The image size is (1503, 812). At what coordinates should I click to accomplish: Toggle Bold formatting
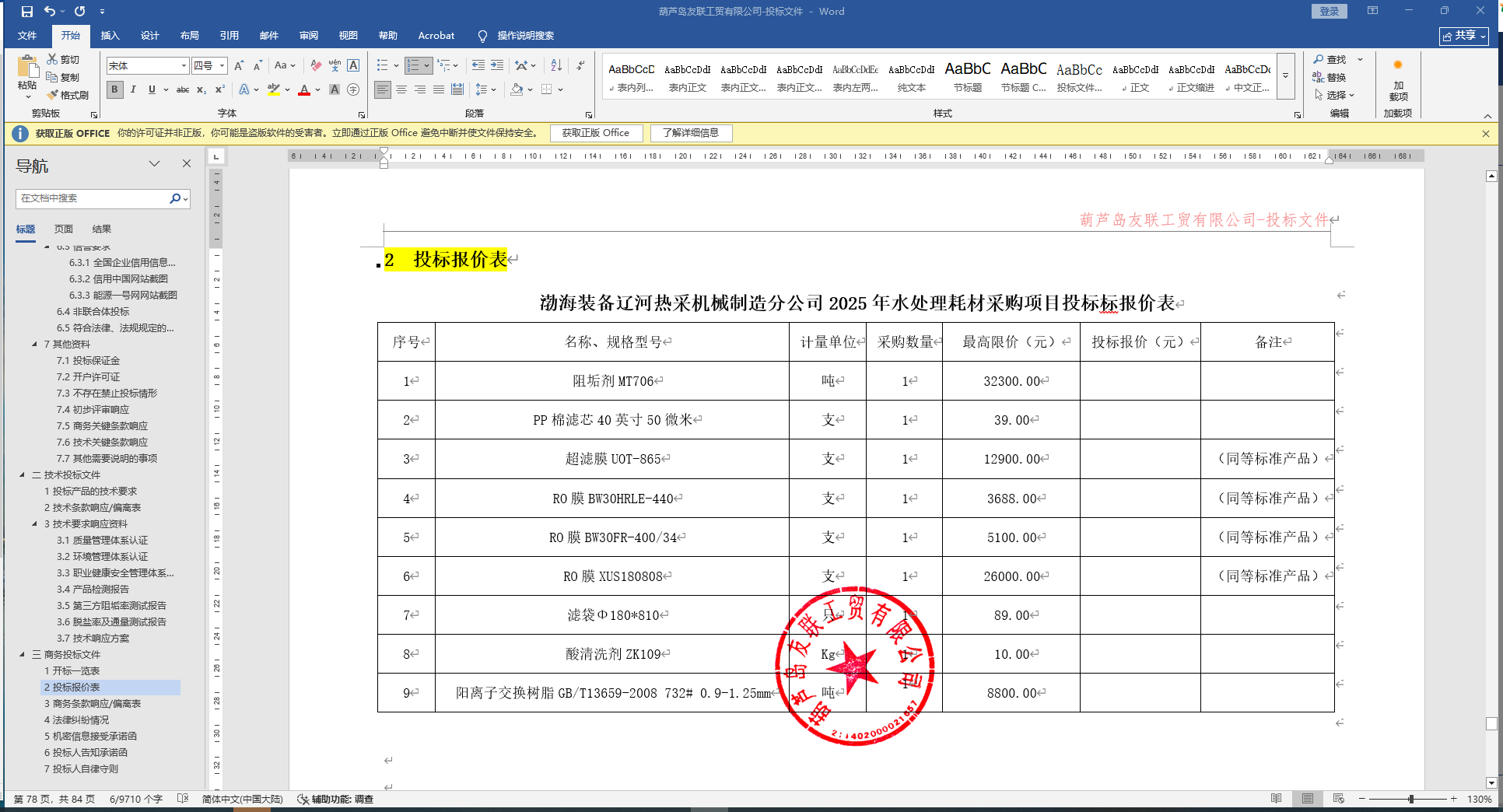tap(114, 89)
